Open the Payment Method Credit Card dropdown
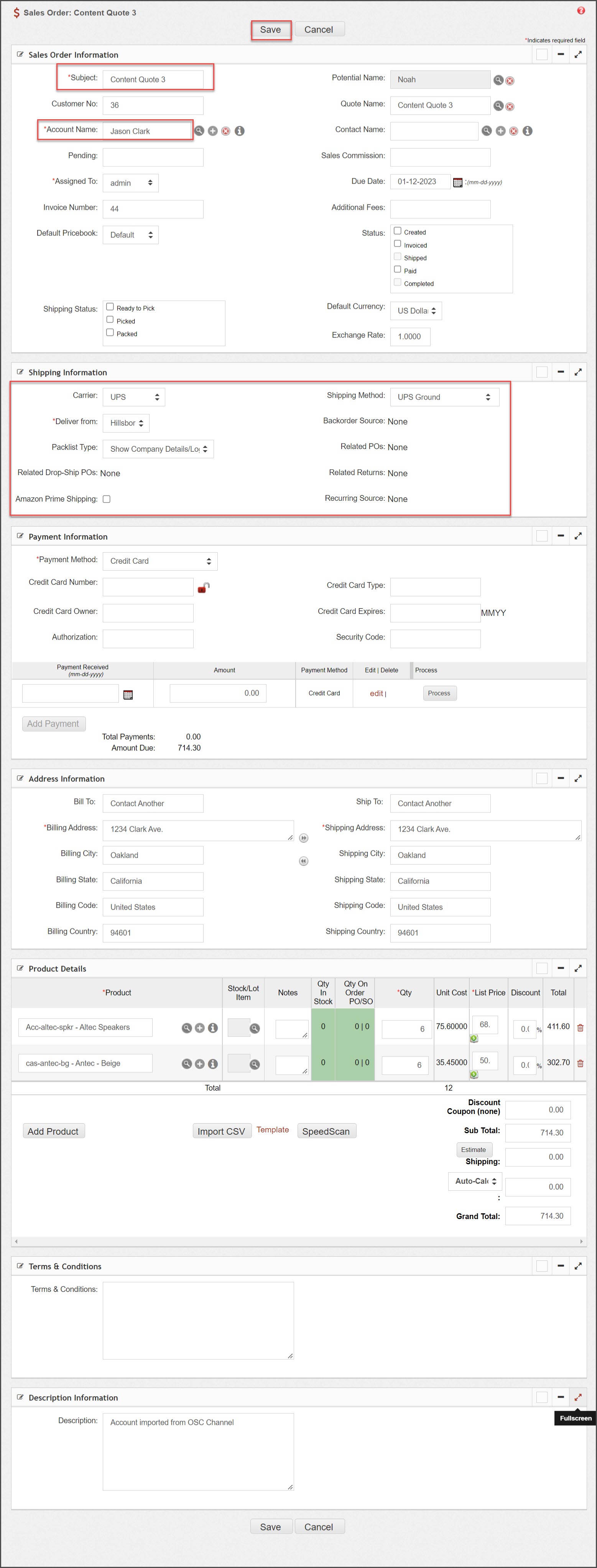 pos(160,561)
